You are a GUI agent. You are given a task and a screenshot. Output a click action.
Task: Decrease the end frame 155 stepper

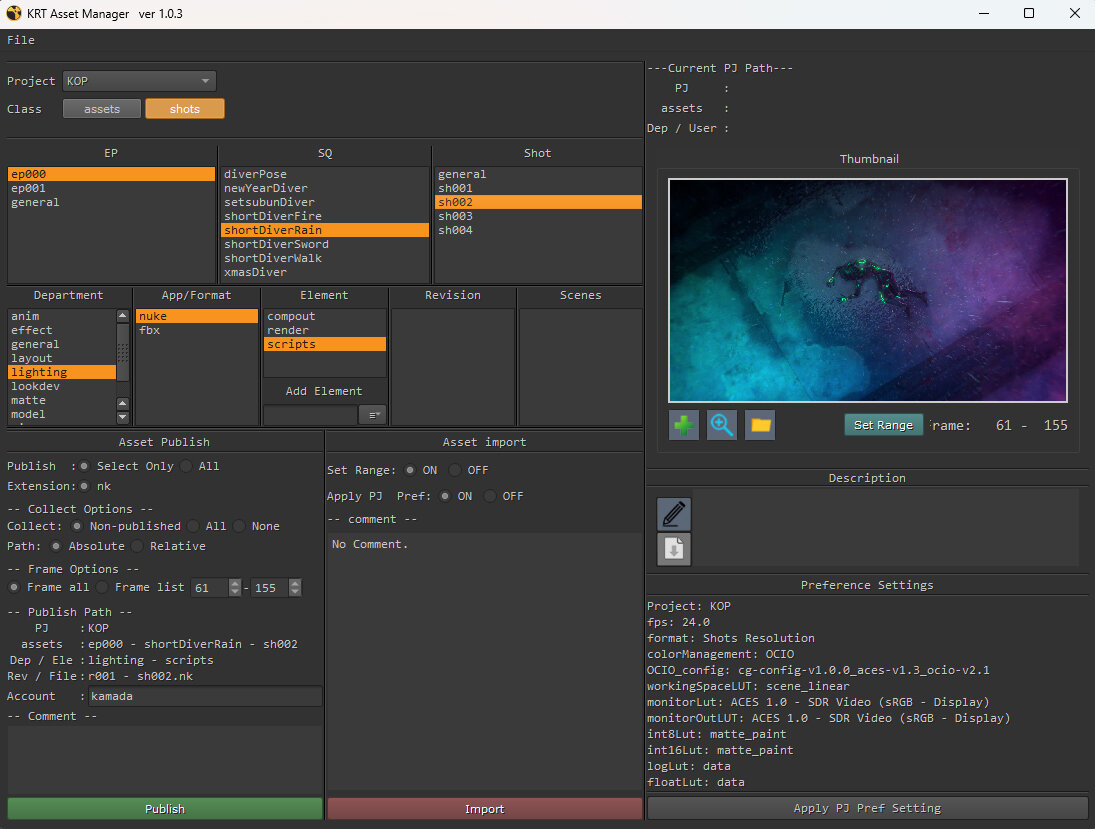point(294,592)
